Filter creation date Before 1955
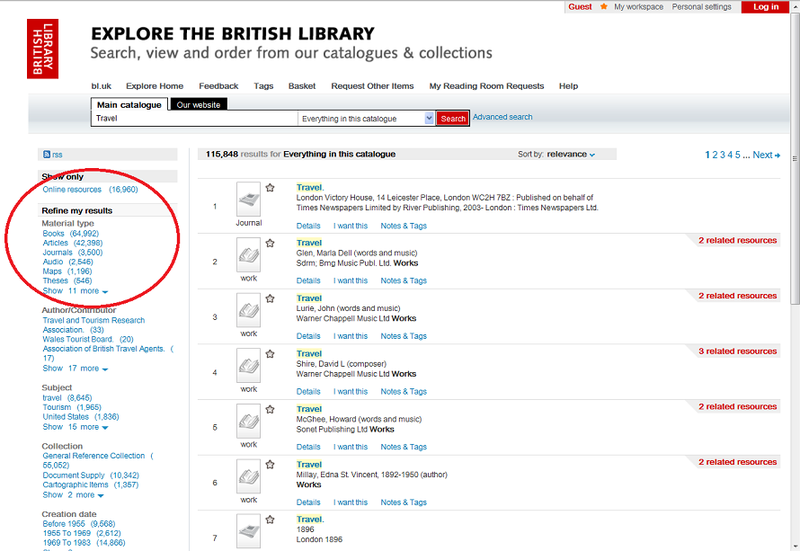 [x=79, y=524]
